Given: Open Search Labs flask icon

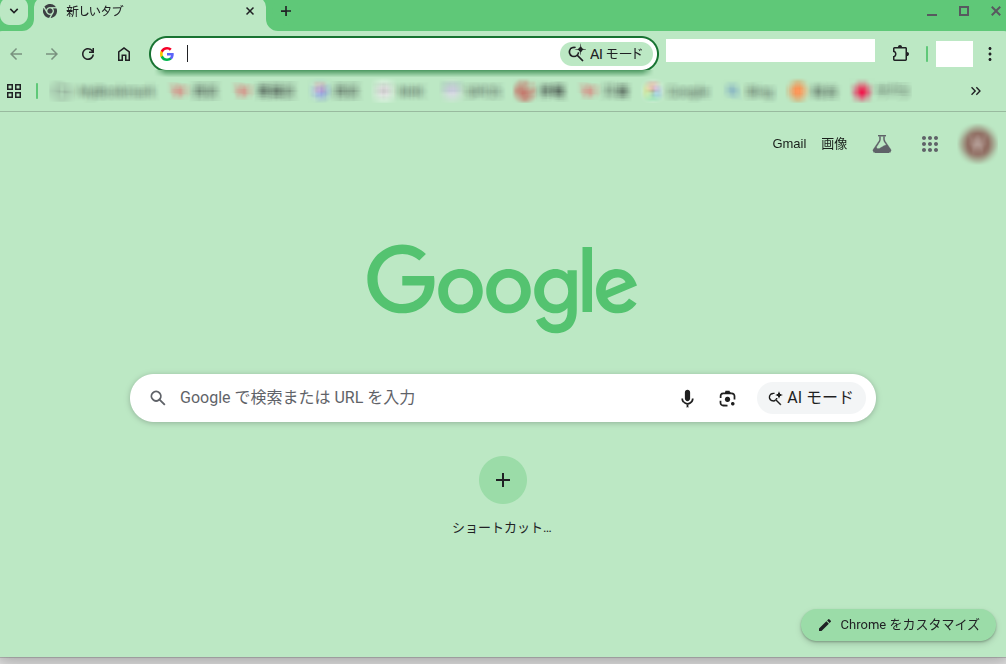Looking at the screenshot, I should pyautogui.click(x=881, y=144).
